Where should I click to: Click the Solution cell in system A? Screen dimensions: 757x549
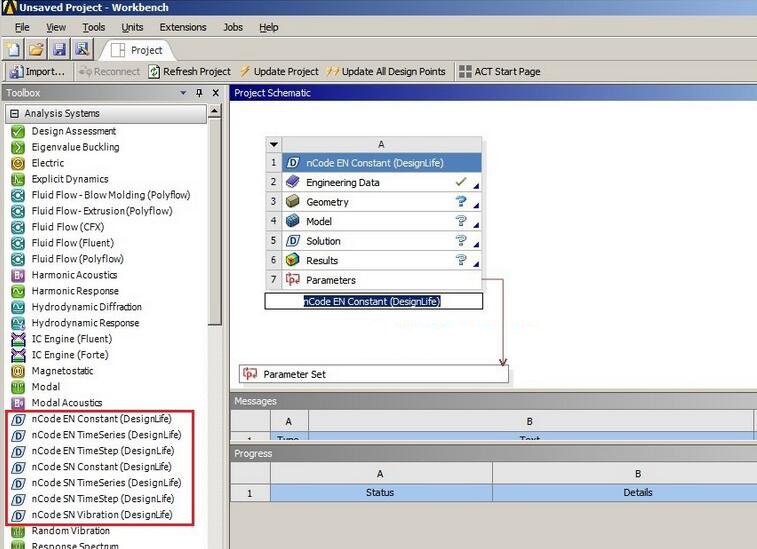(381, 241)
